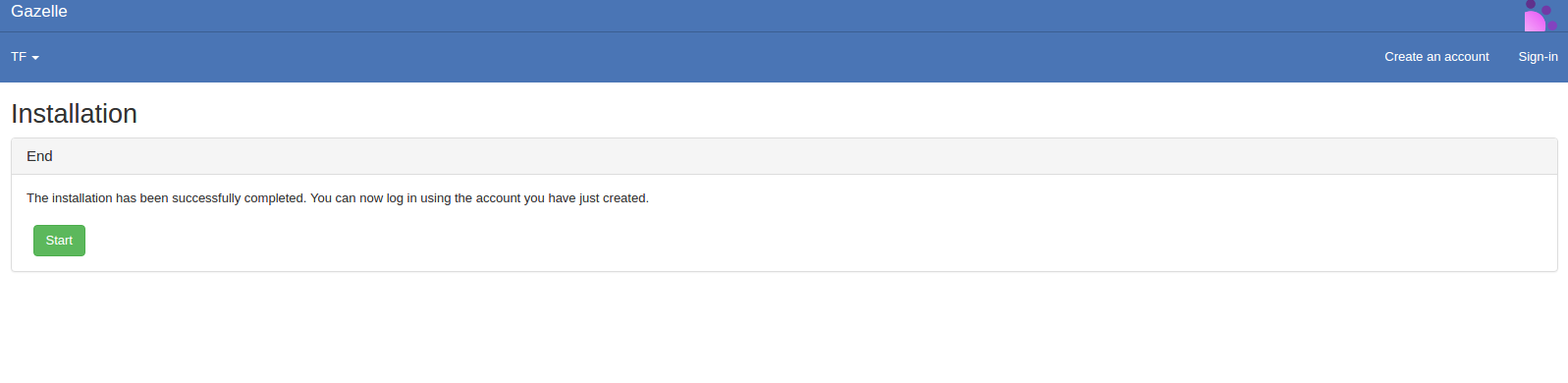Screen dimensions: 1568x383
Task: Click the caret arrow beside TF
Action: 35,58
